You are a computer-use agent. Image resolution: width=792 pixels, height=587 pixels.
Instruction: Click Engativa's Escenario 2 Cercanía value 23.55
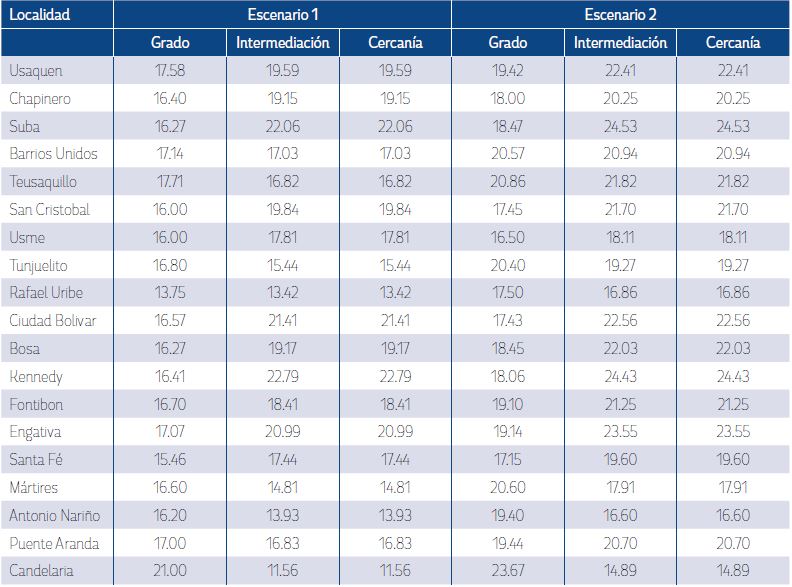point(733,433)
